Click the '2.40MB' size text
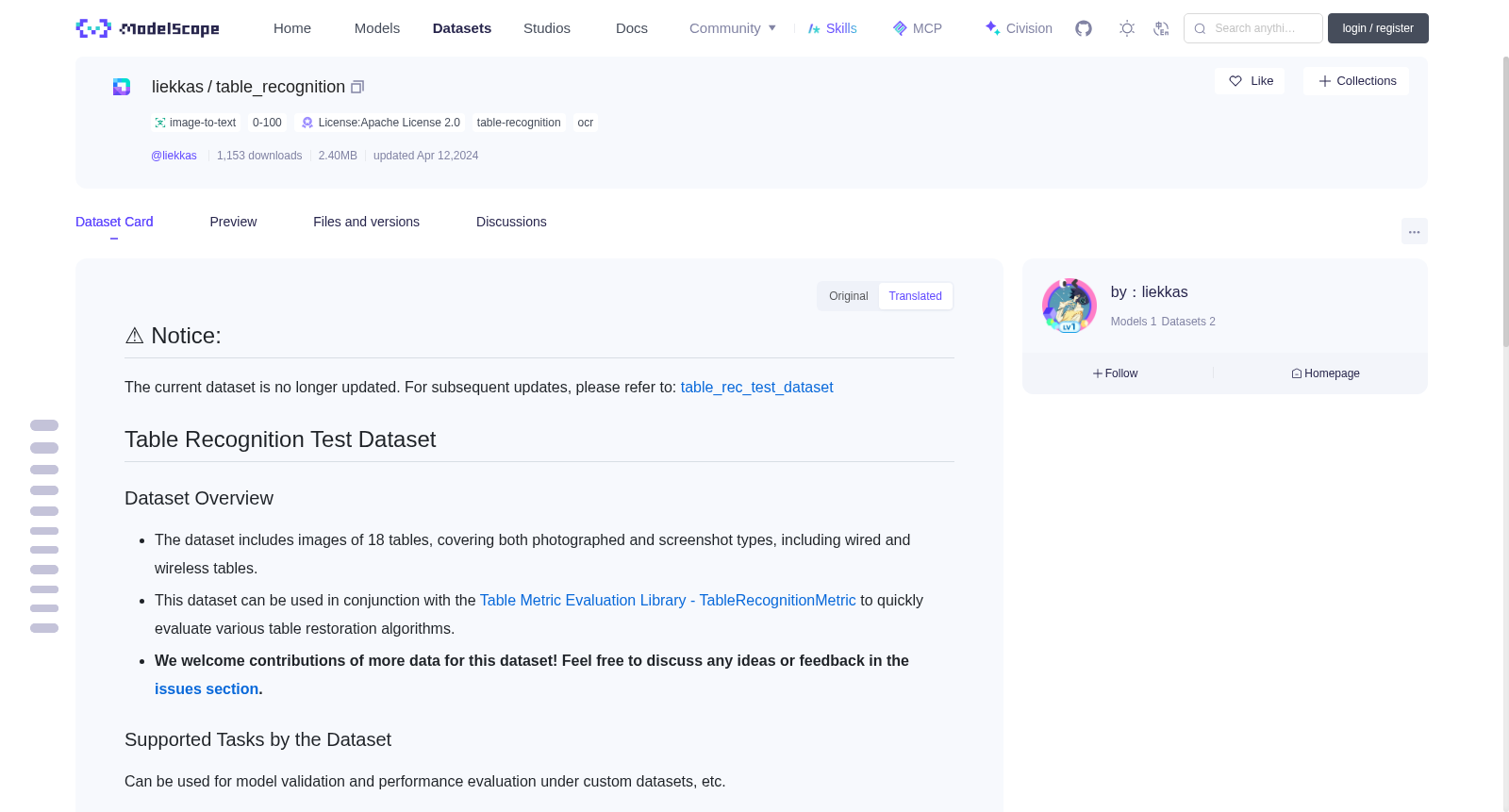The width and height of the screenshot is (1509, 812). (x=338, y=156)
